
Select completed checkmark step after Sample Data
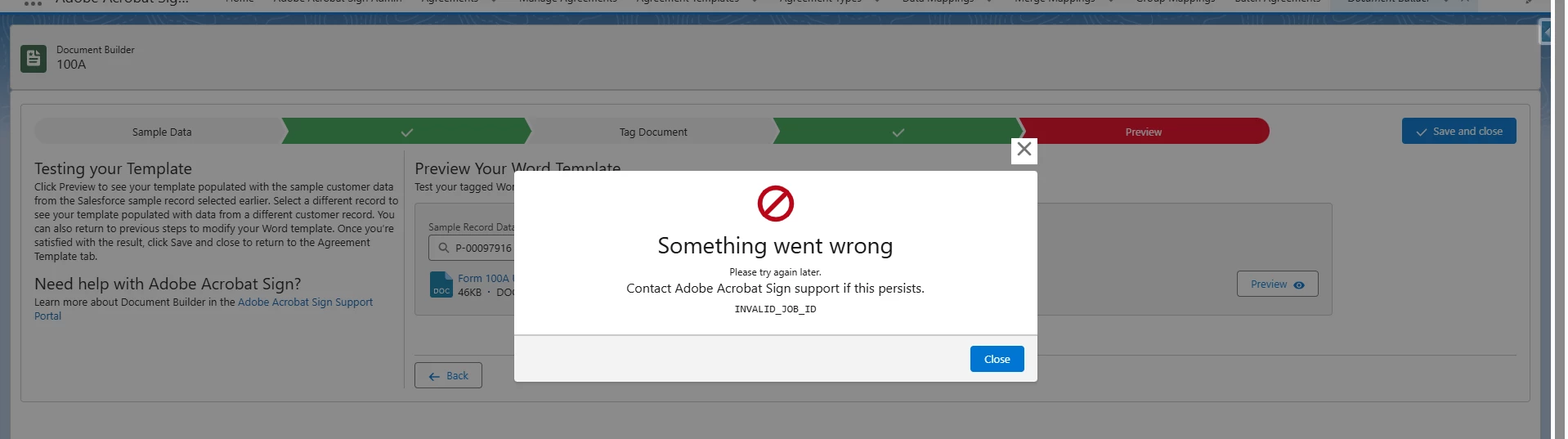click(x=406, y=132)
